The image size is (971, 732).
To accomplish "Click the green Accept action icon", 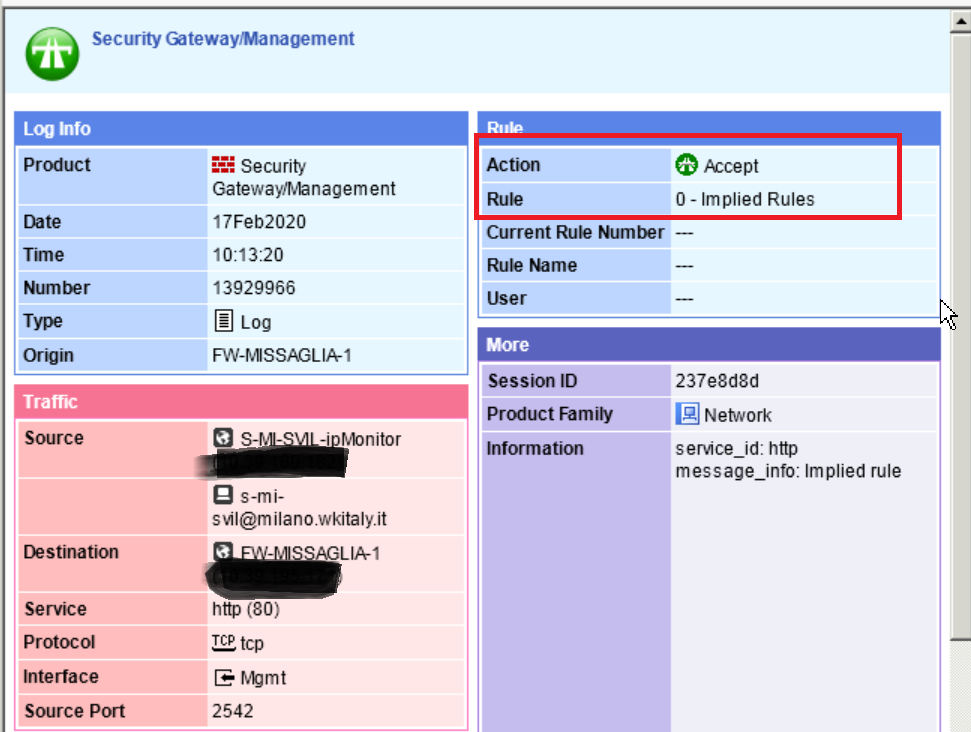I will click(686, 165).
